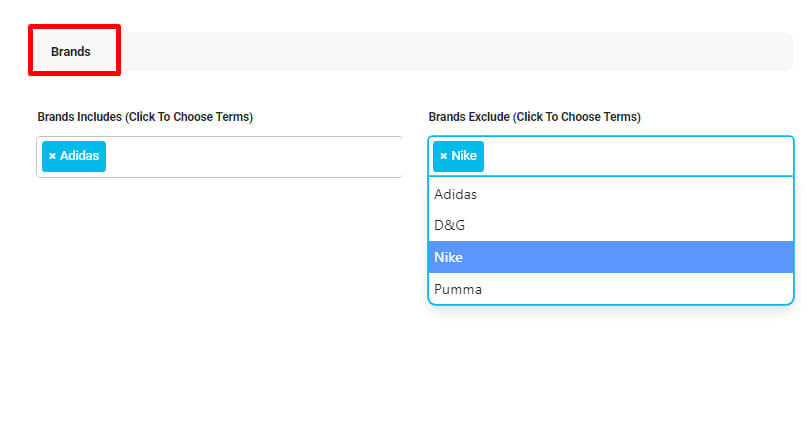
Task: Click the Nike tag label in Exclude
Action: [x=464, y=156]
